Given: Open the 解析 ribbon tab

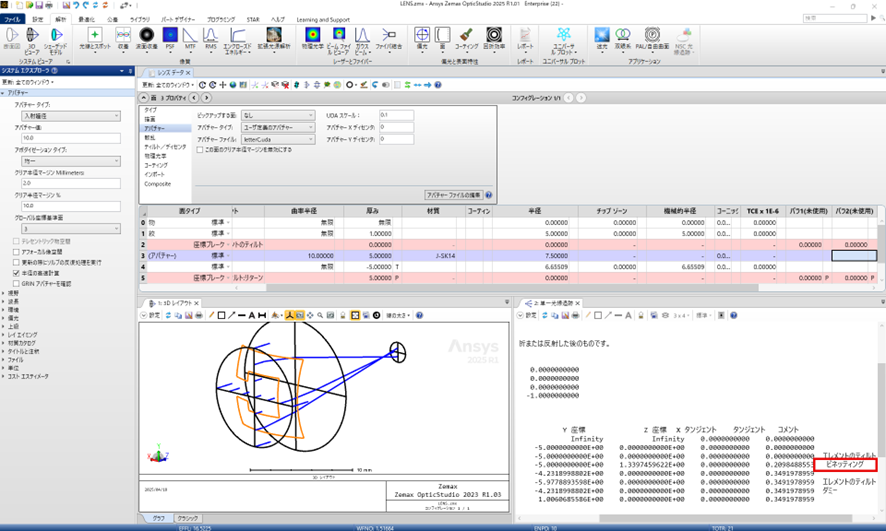Looking at the screenshot, I should [x=62, y=19].
